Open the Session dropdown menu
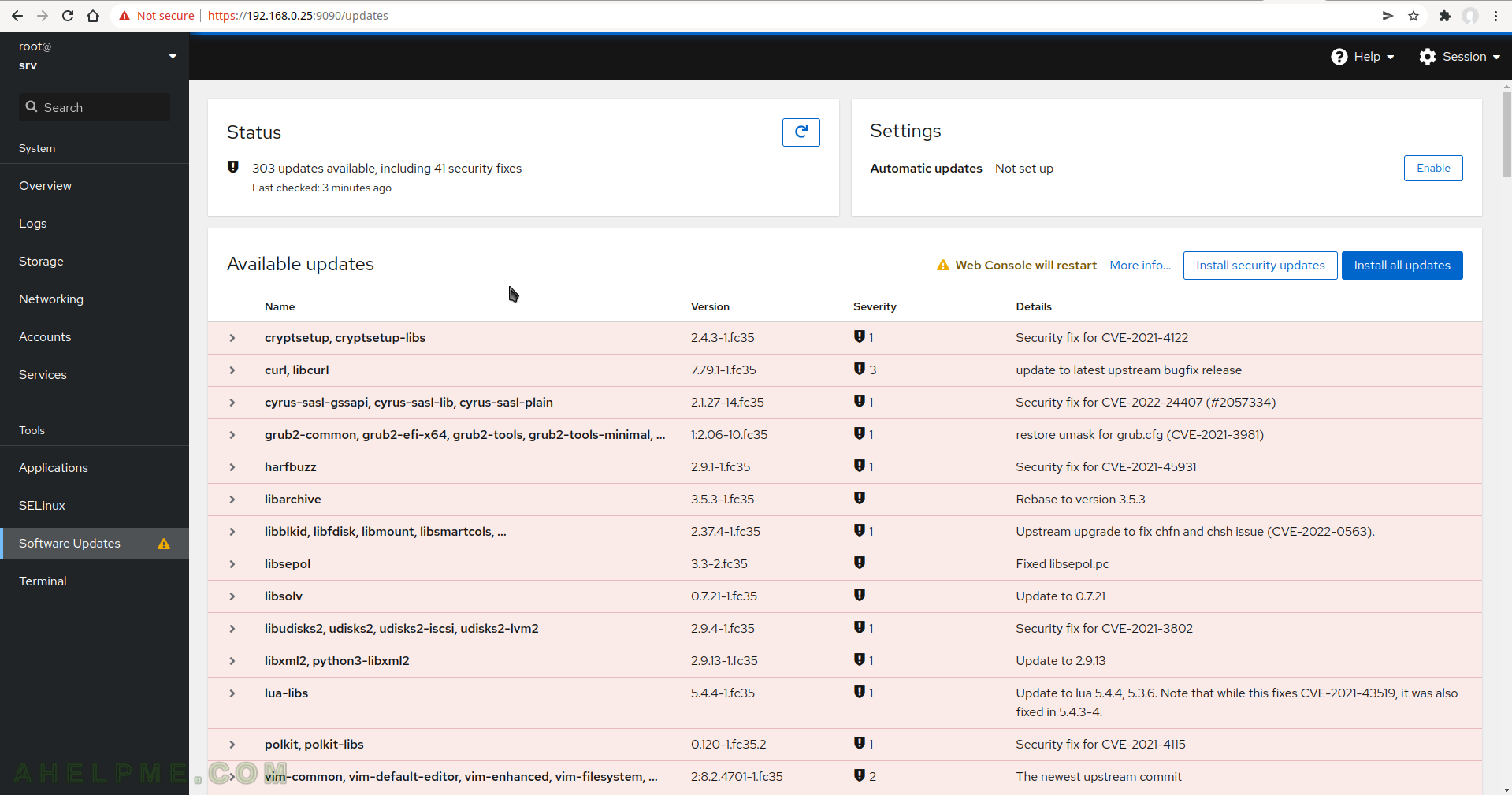Image resolution: width=1512 pixels, height=795 pixels. (1460, 57)
